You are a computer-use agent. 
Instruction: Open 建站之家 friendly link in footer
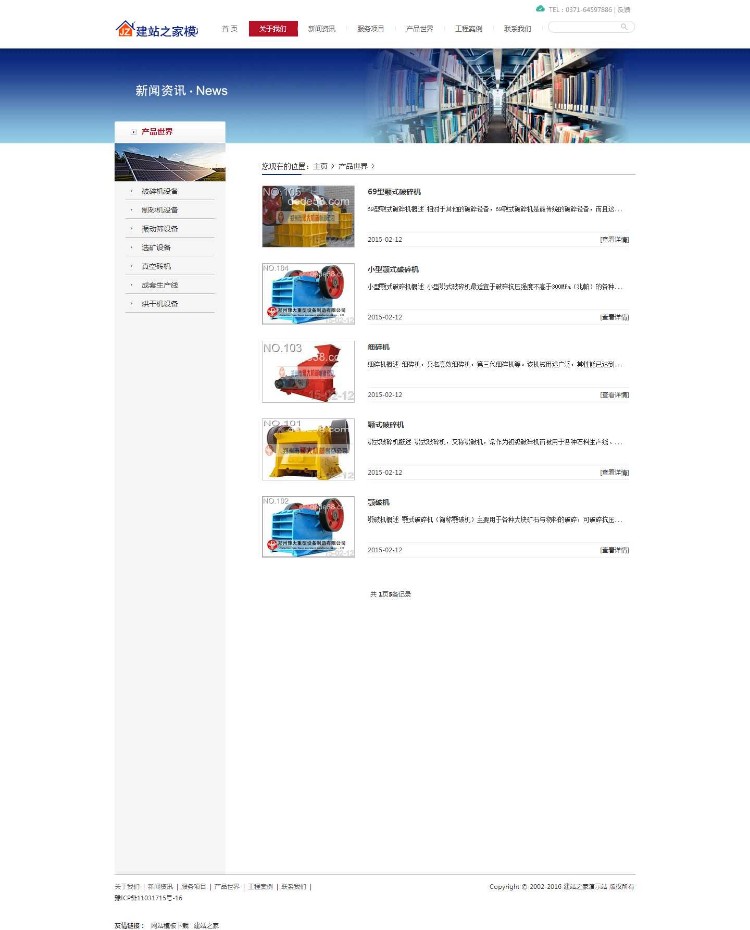tap(206, 925)
